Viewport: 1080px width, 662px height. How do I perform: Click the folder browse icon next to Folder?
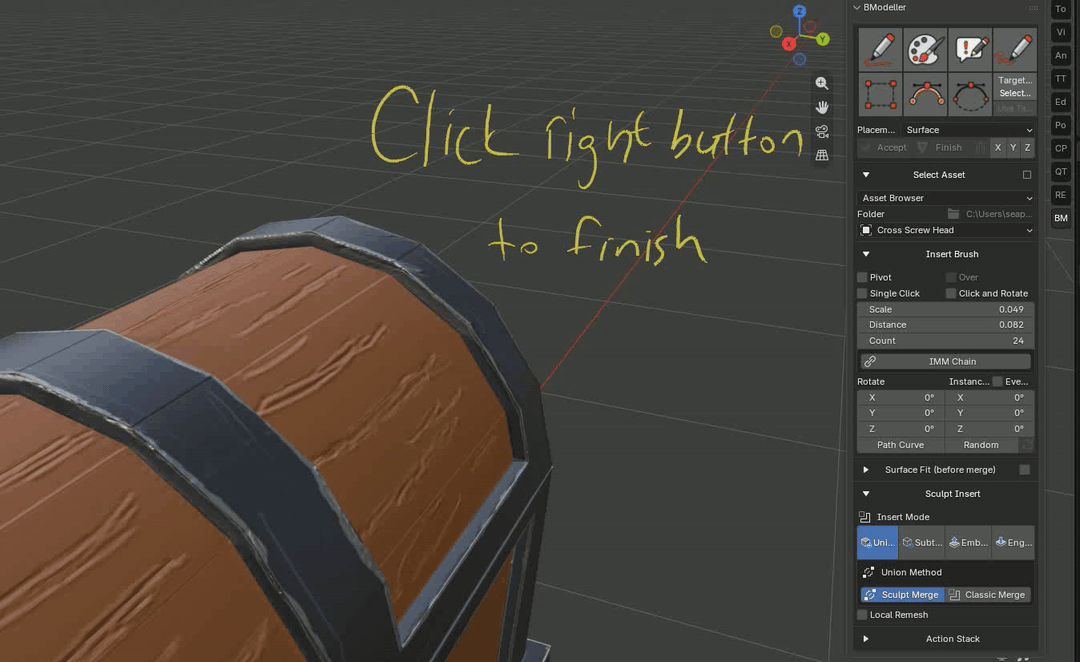(x=953, y=214)
